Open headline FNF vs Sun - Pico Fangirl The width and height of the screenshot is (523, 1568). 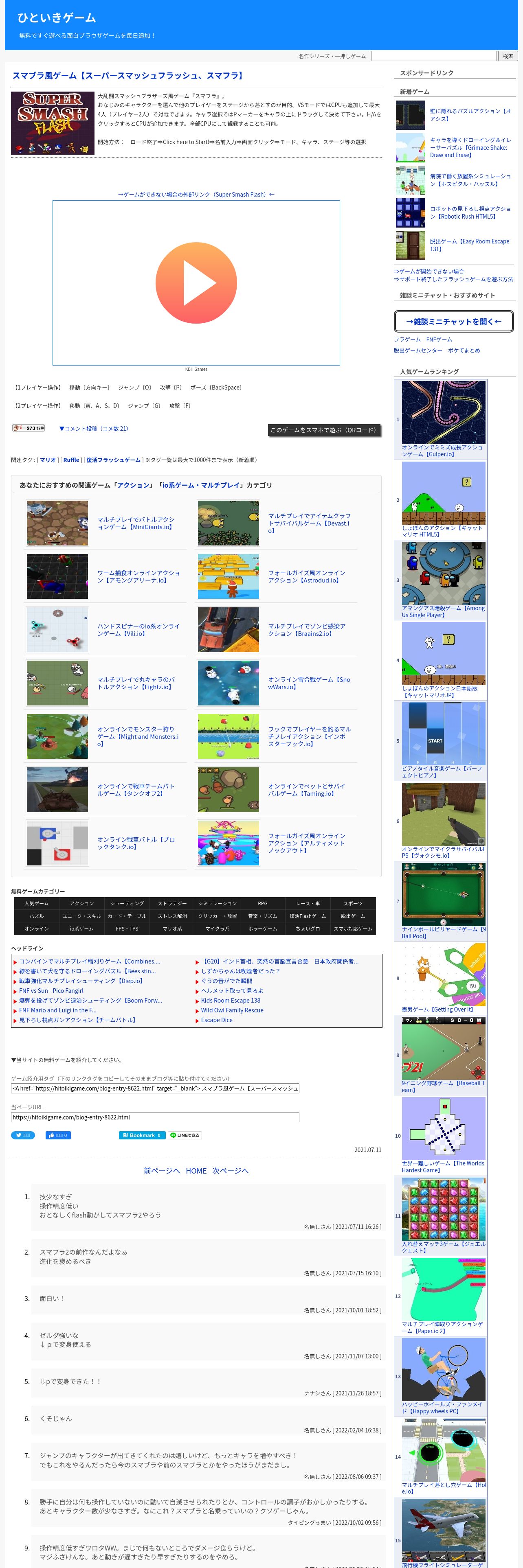51,991
